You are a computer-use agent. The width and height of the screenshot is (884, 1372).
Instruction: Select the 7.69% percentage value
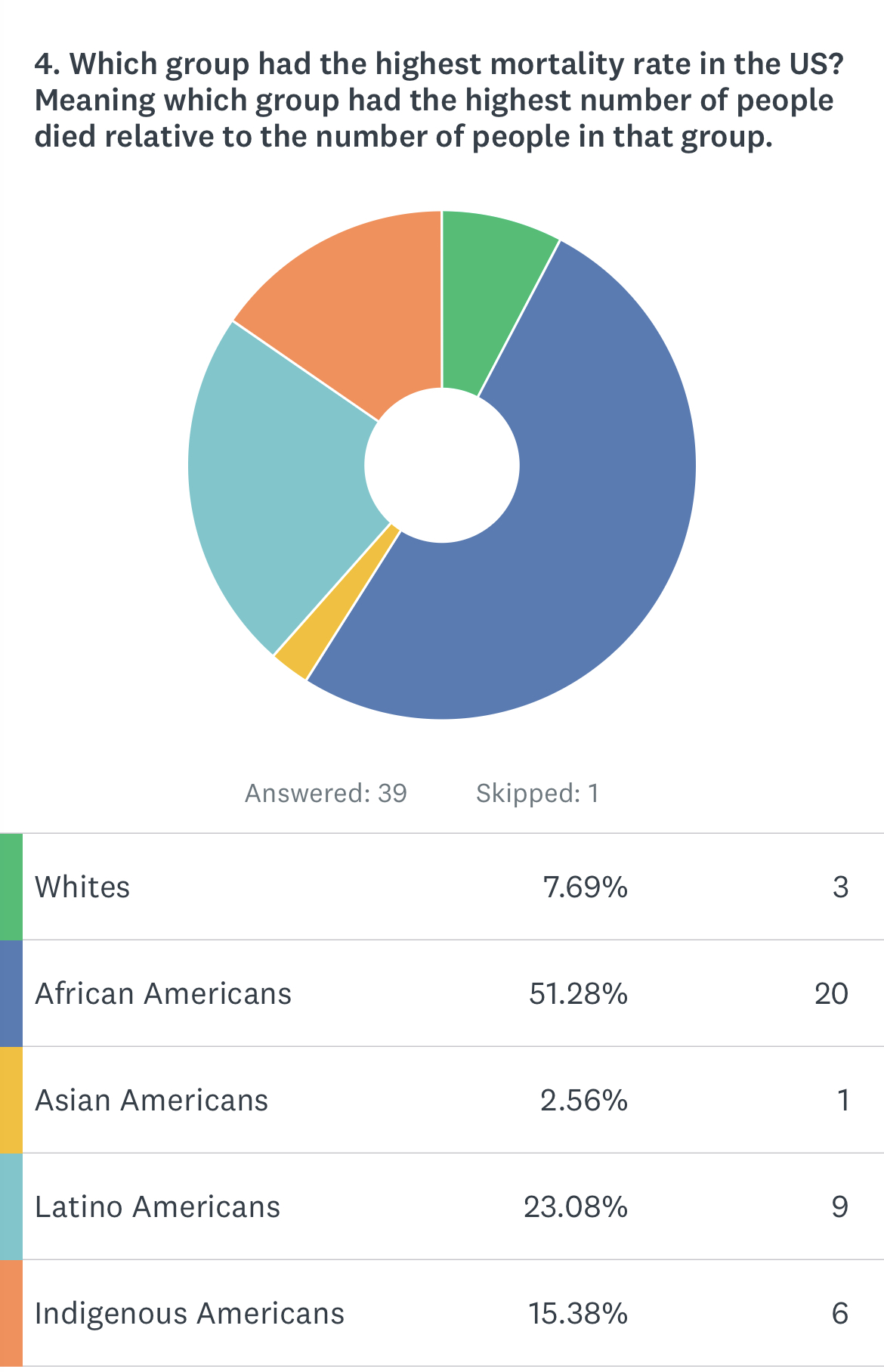585,887
